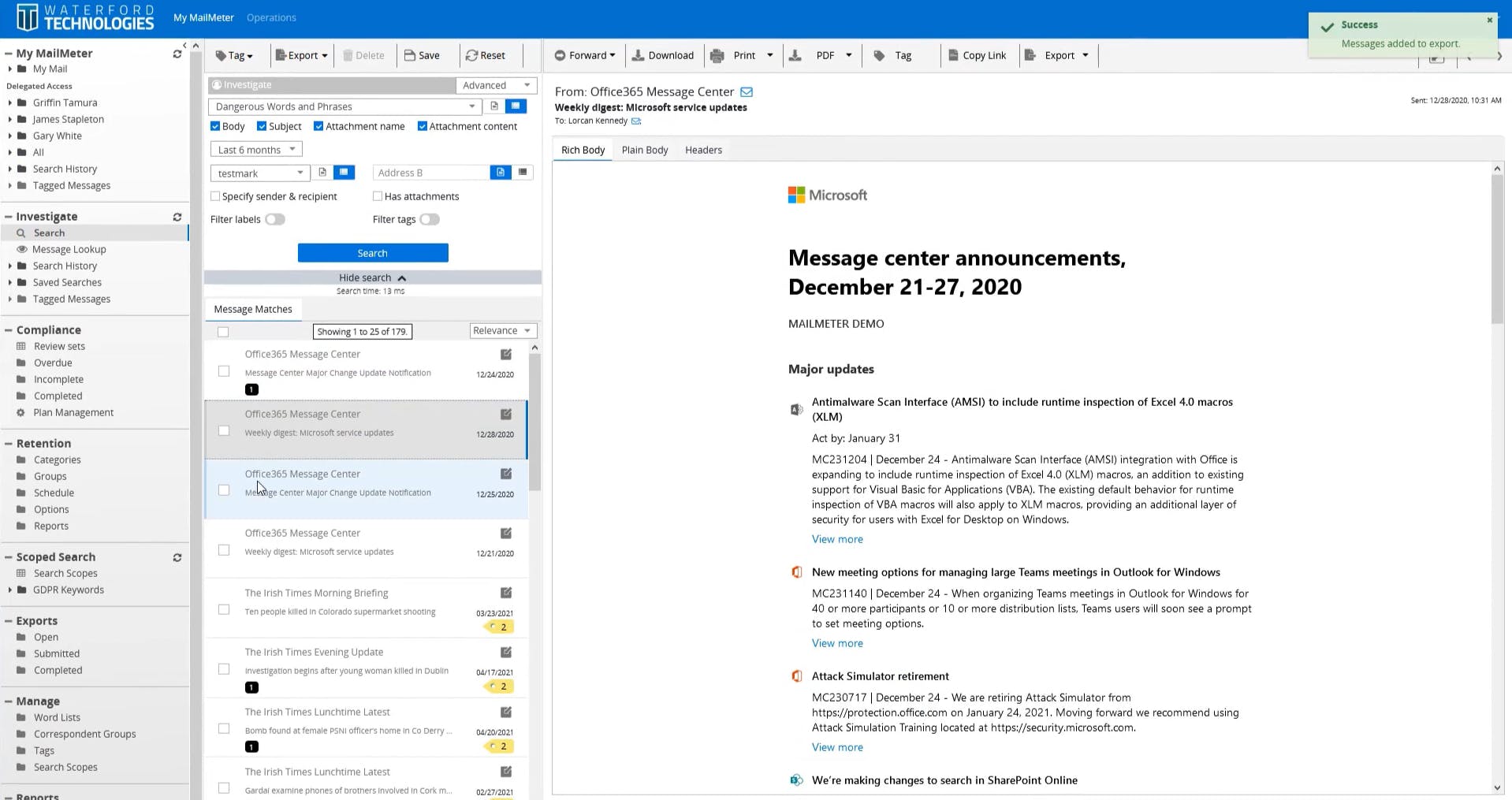Click the PDF export icon
The image size is (1512, 800).
tap(795, 55)
